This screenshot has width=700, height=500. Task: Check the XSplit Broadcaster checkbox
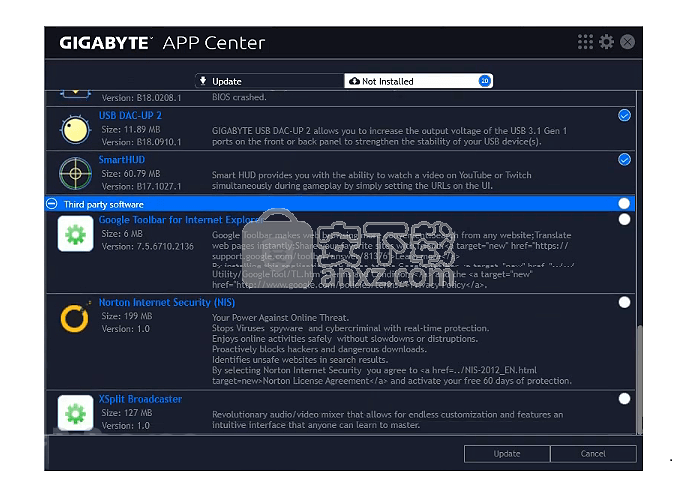click(624, 398)
